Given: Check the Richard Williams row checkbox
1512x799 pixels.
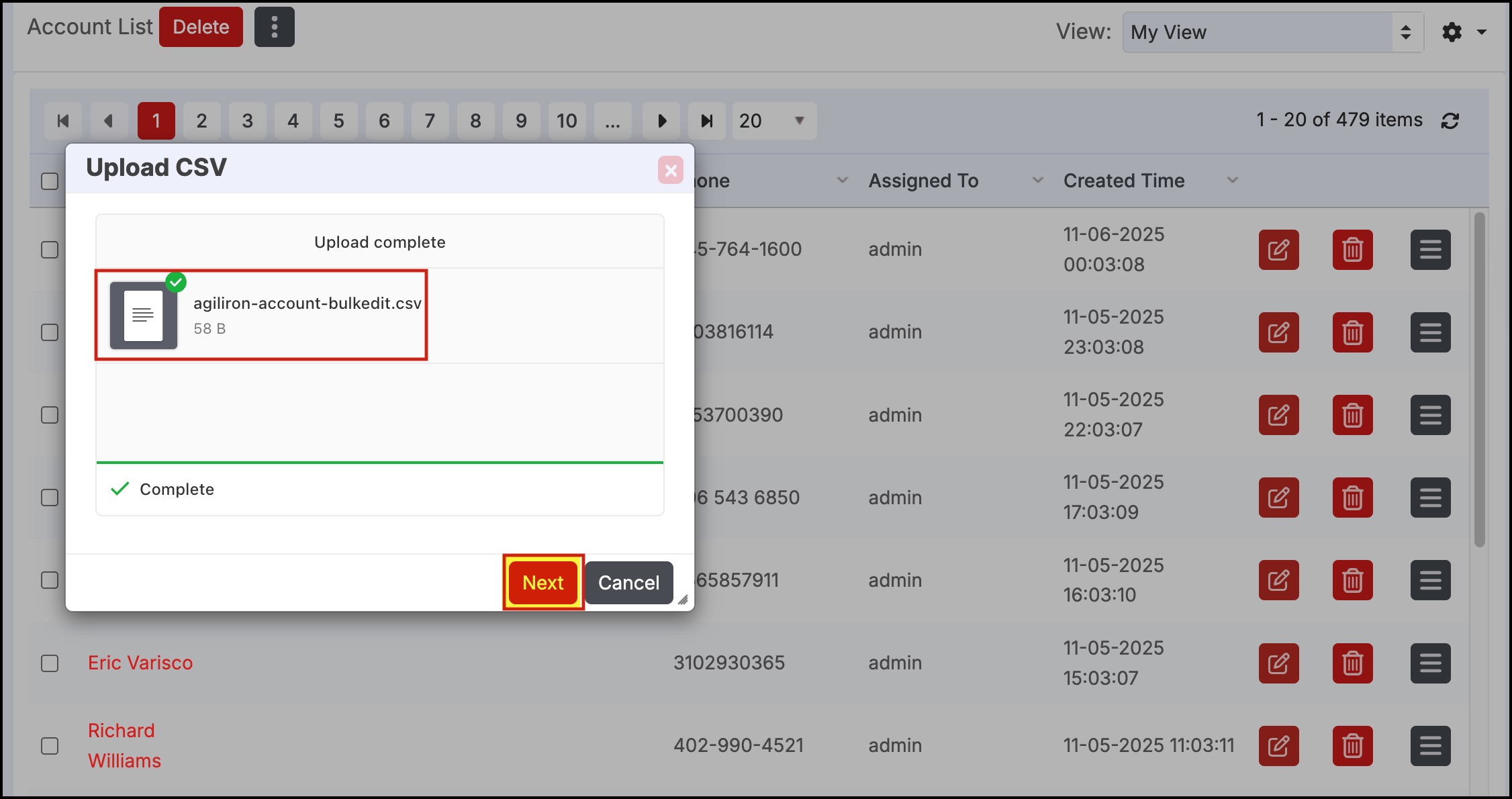Looking at the screenshot, I should tap(50, 746).
